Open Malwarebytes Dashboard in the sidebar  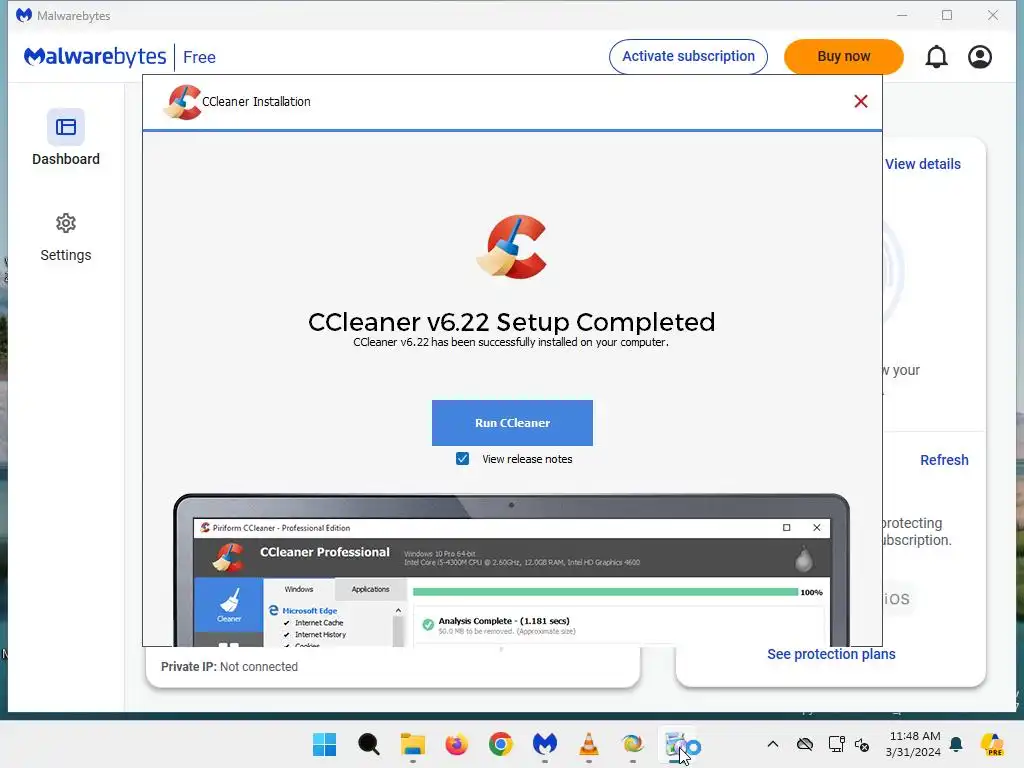pyautogui.click(x=66, y=137)
